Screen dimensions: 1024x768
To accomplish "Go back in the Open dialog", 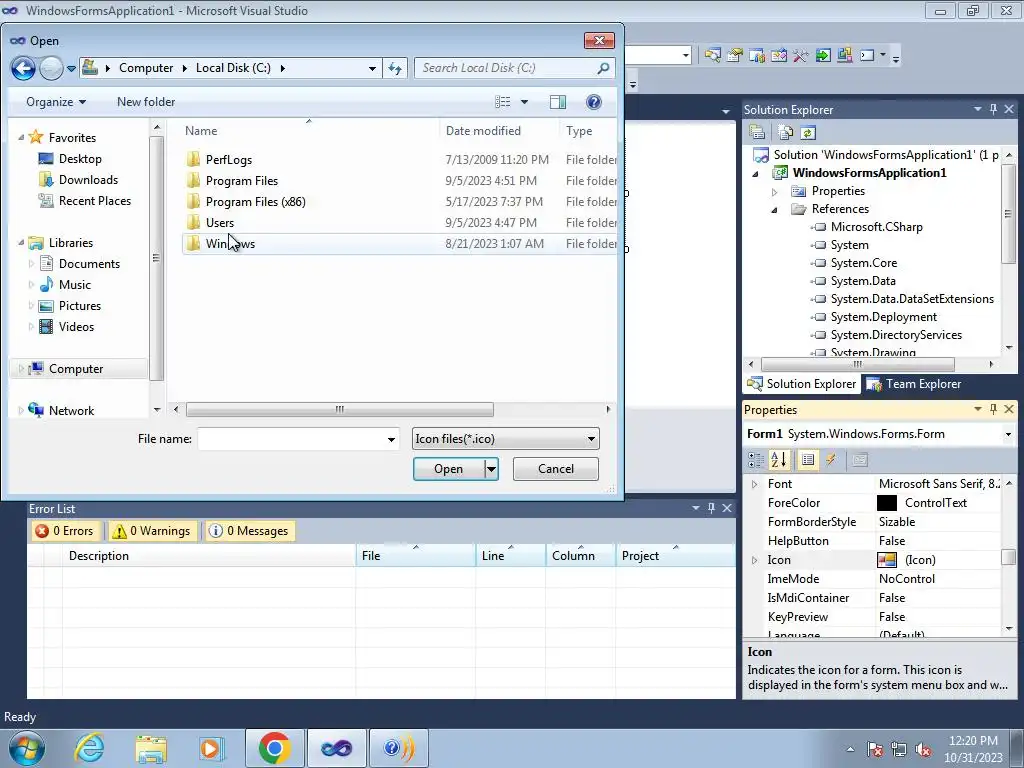I will (x=24, y=68).
